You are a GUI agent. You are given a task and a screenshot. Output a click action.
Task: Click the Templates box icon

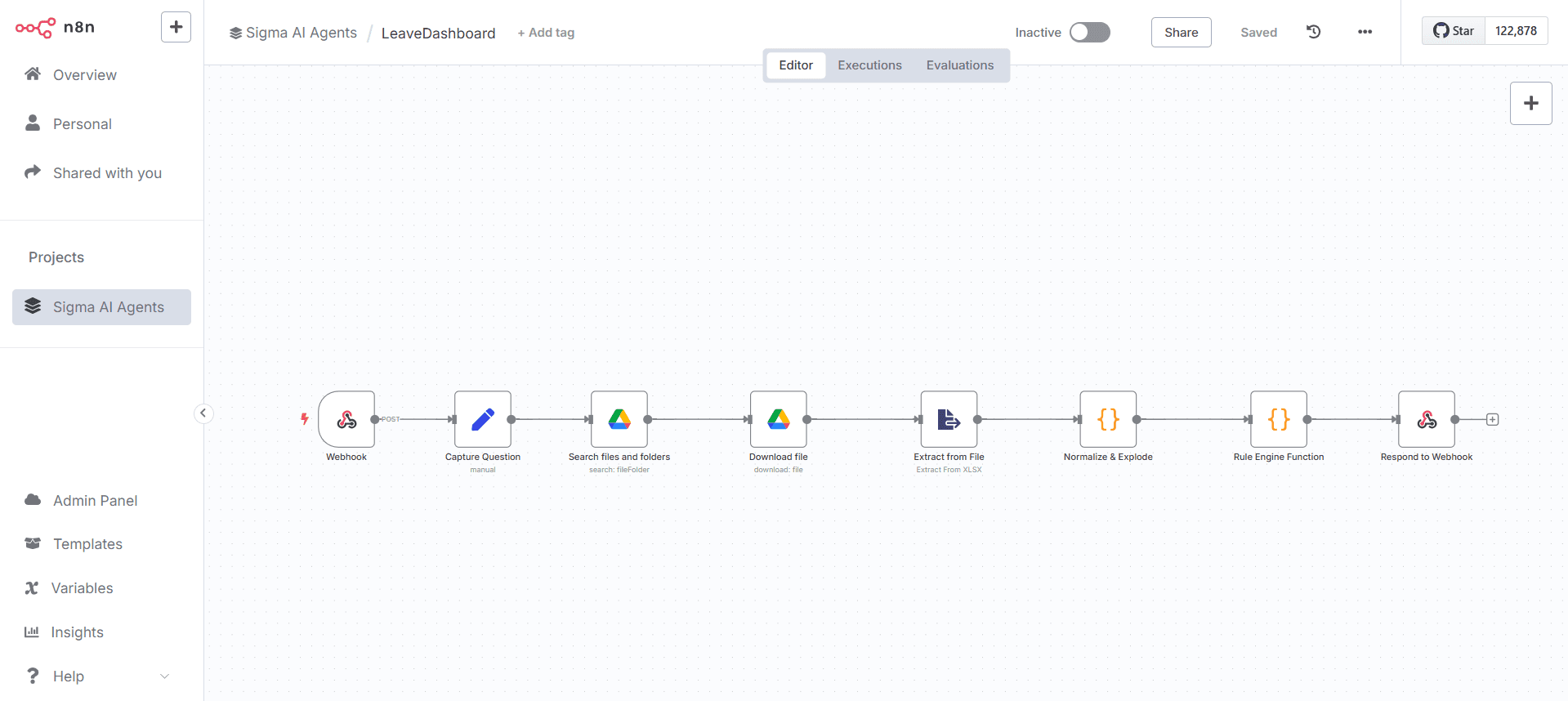(x=33, y=543)
